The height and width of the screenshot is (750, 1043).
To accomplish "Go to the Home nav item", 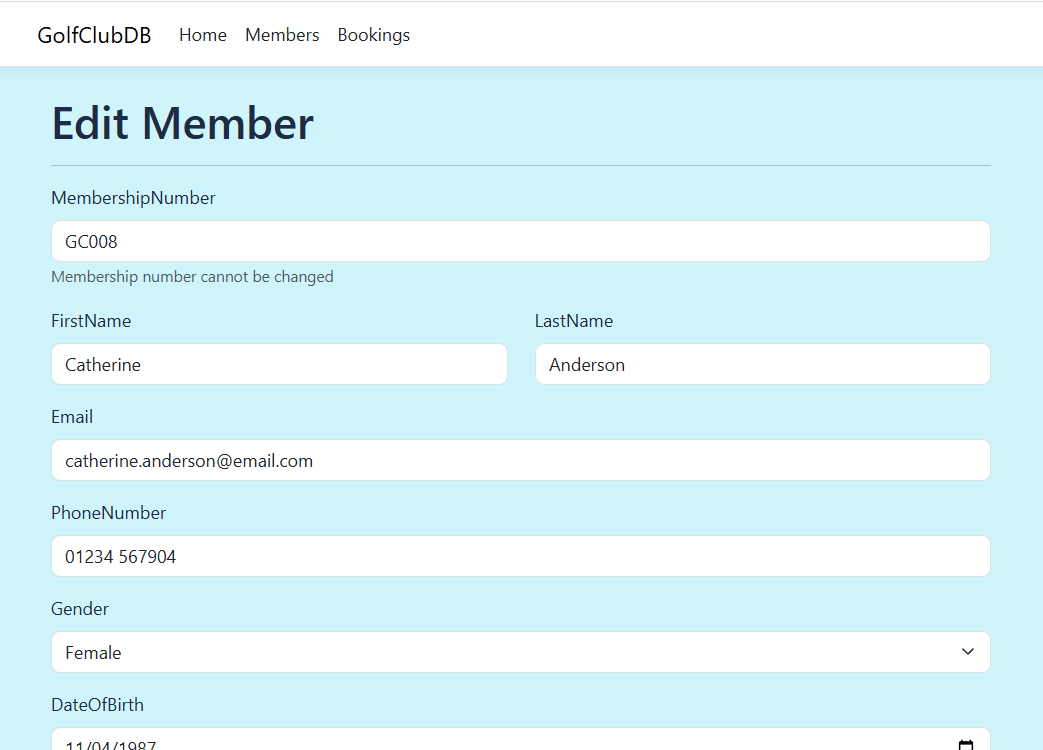I will (x=203, y=35).
